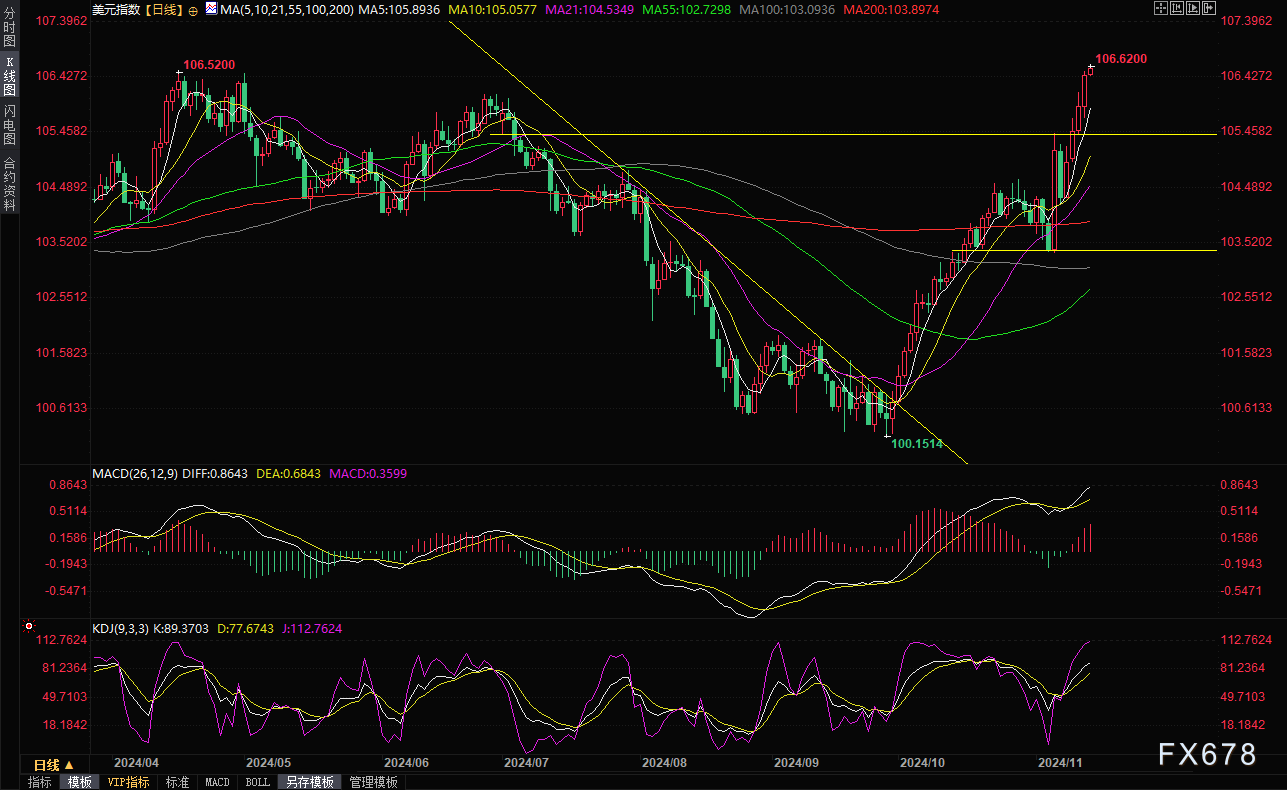
Task: Click the move-right panel arrow icon
Action: pyautogui.click(x=1209, y=8)
